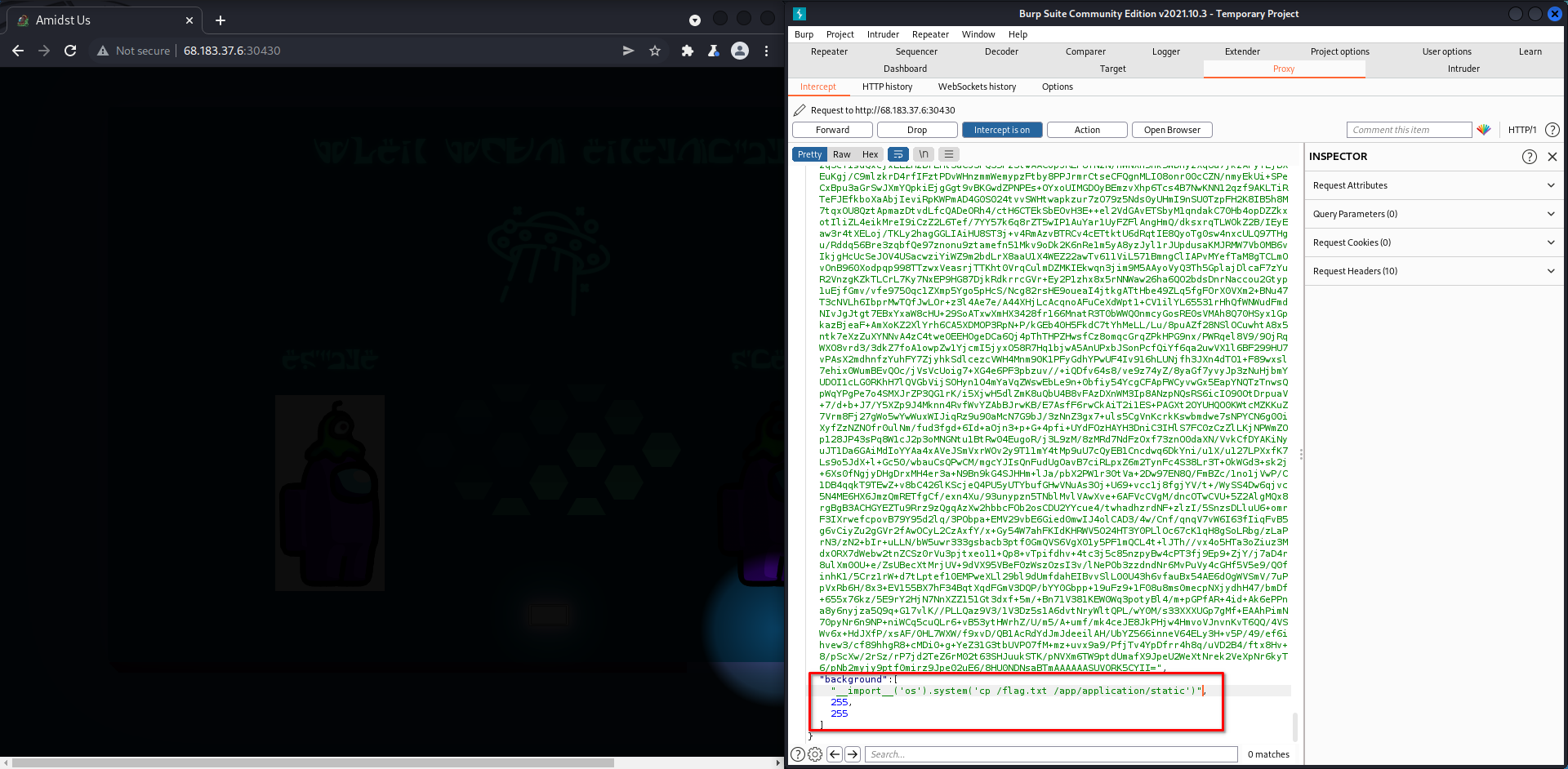This screenshot has height=769, width=1568.
Task: Open the Action dropdown button
Action: (x=1087, y=130)
